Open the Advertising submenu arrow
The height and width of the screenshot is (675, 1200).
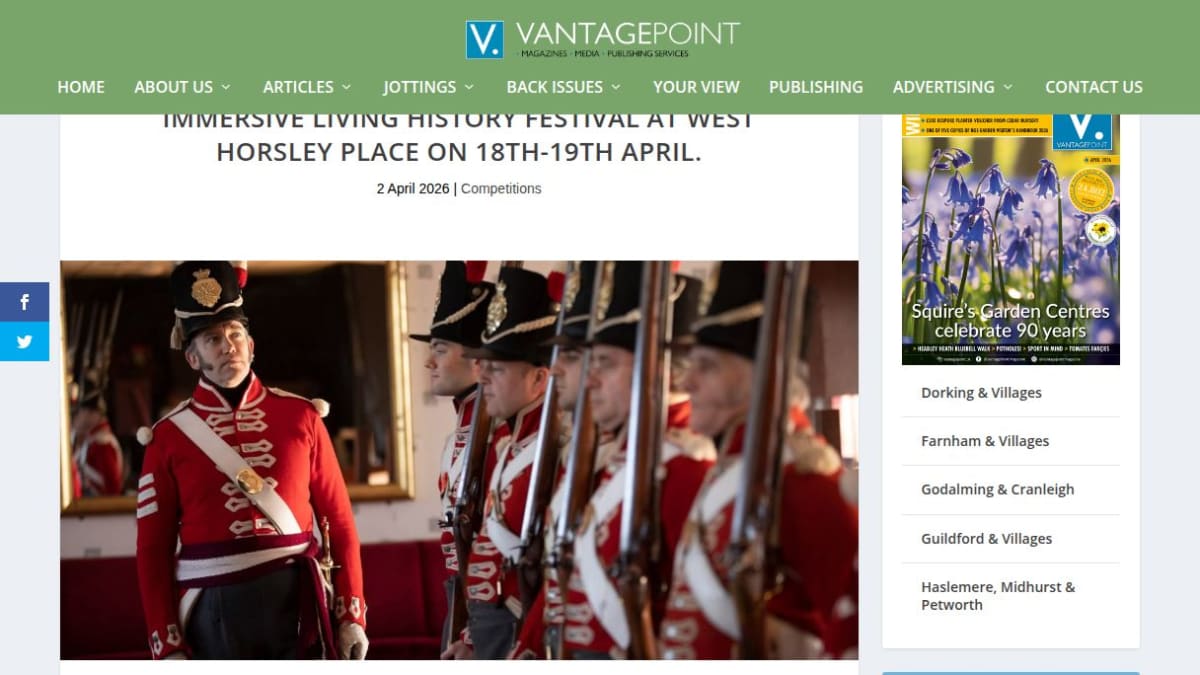click(1008, 87)
